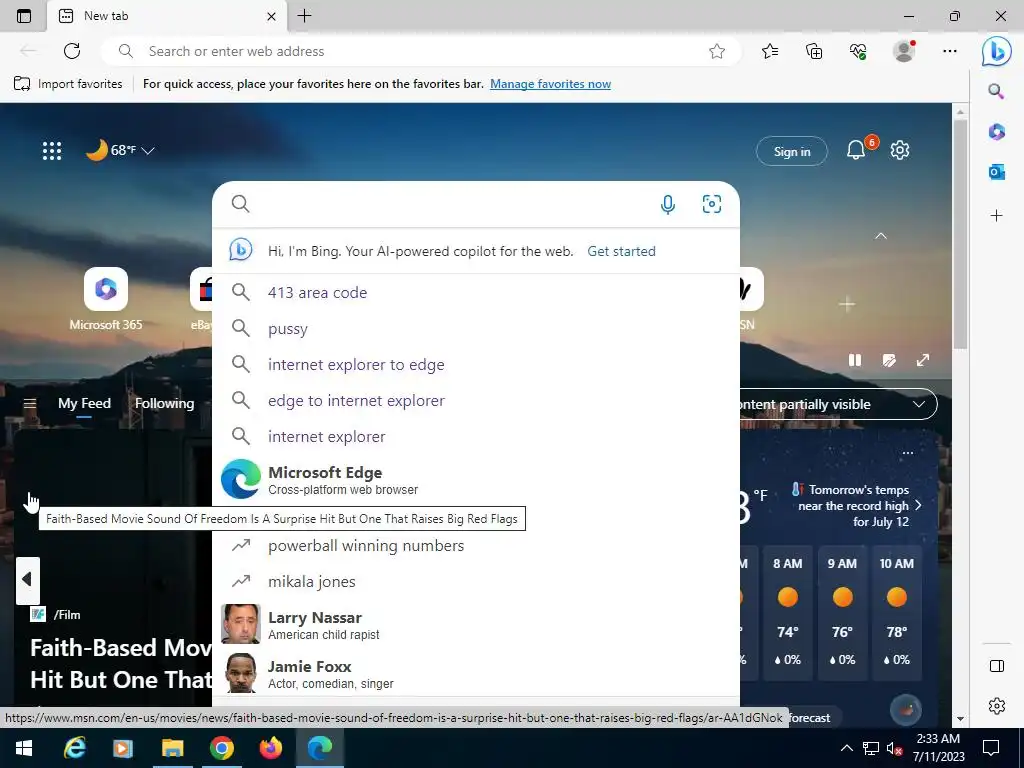Launch Google Chrome from taskbar
Screen dimensions: 1024x768
tap(221, 748)
